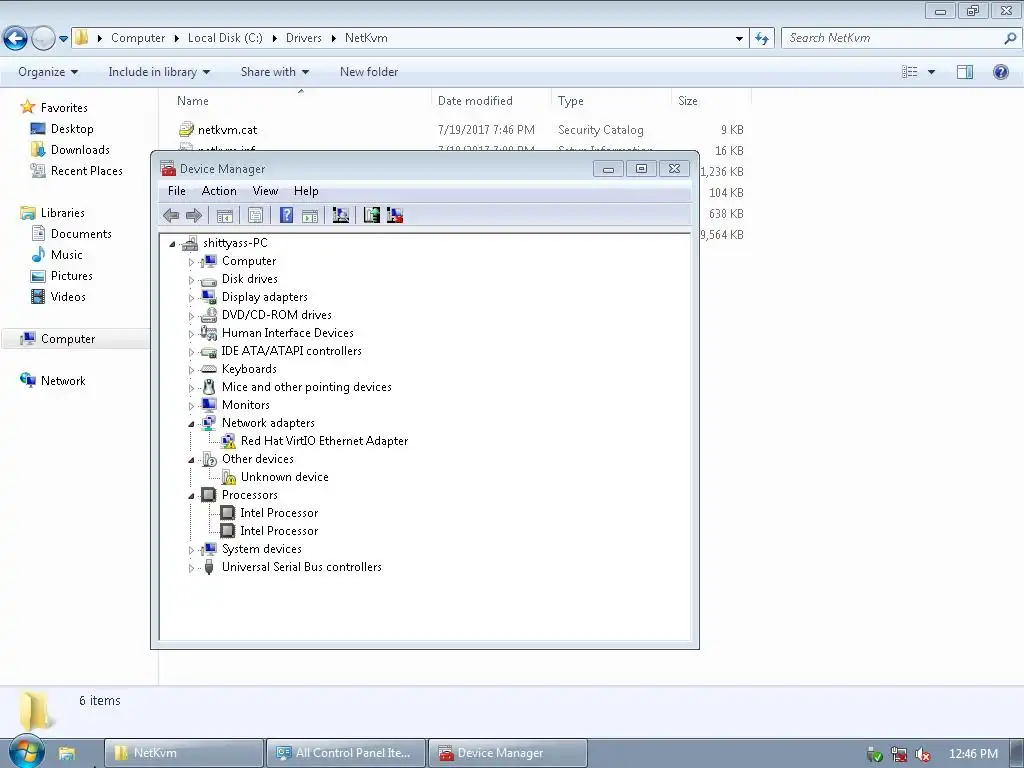Open the Change your view dropdown arrow
Image resolution: width=1024 pixels, height=768 pixels.
pyautogui.click(x=931, y=72)
